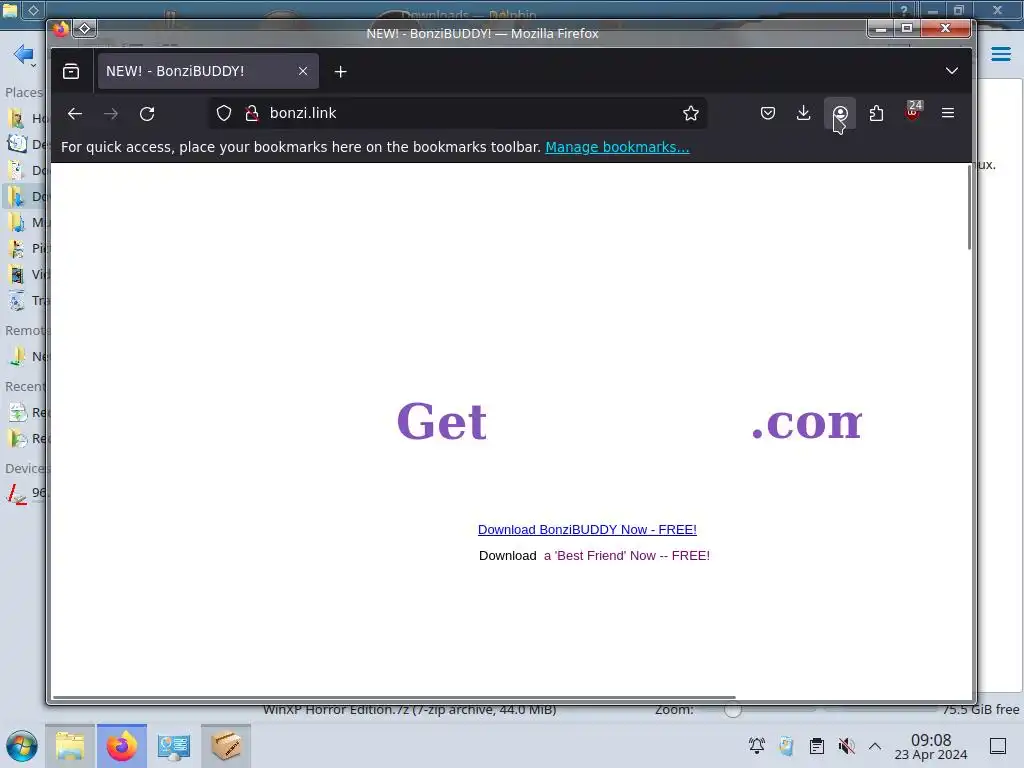Bookmark this page with the star
This screenshot has width=1024, height=768.
coord(691,113)
